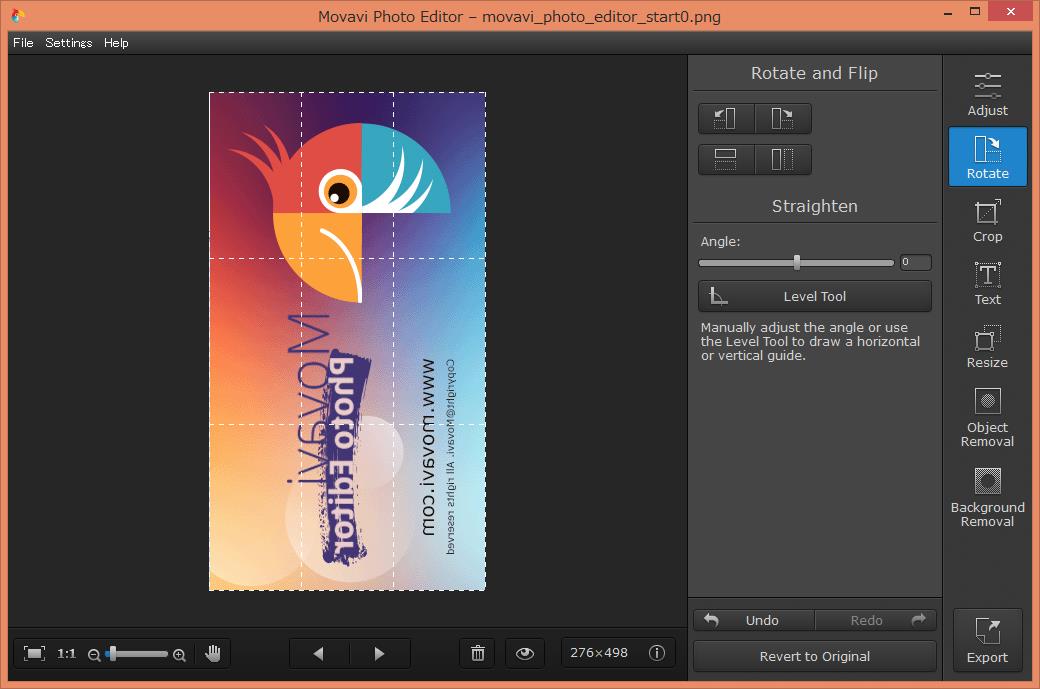Click the Redo button
Screen dimensions: 1040x689
click(x=876, y=620)
